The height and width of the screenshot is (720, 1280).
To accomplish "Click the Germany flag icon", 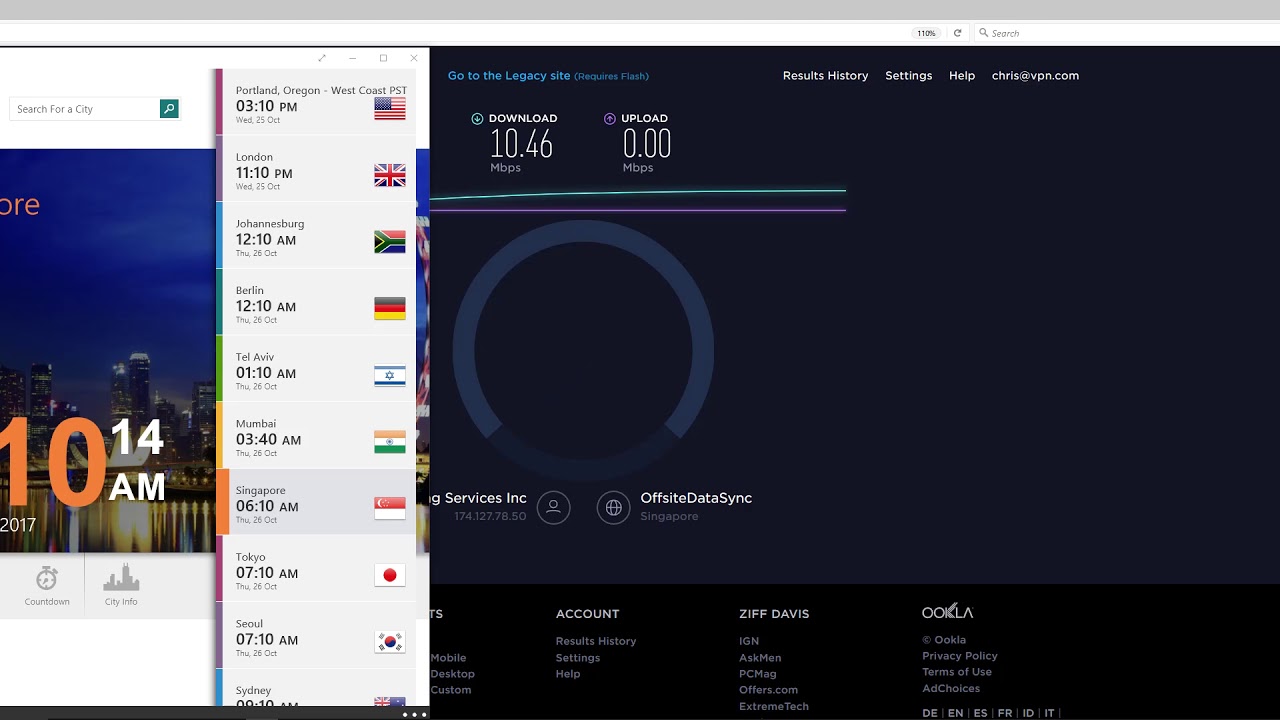I will click(x=390, y=308).
